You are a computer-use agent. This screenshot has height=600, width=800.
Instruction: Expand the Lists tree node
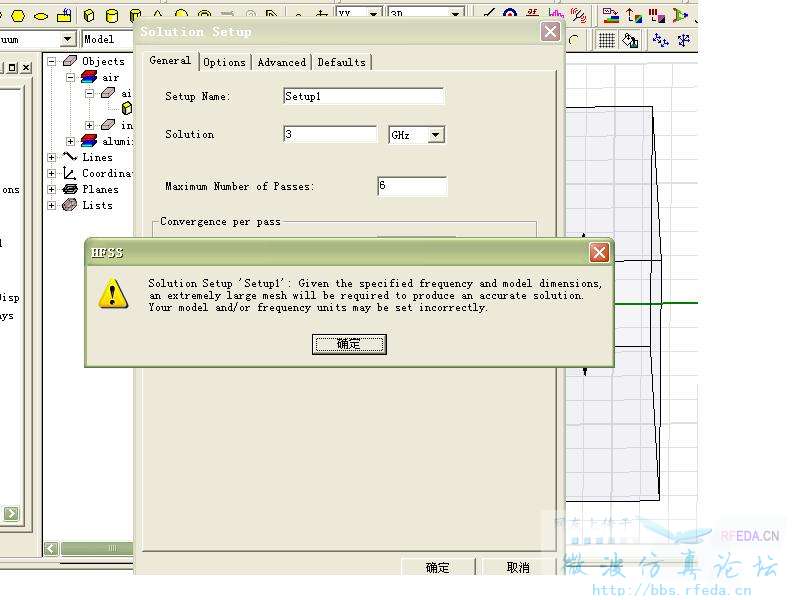[52, 205]
